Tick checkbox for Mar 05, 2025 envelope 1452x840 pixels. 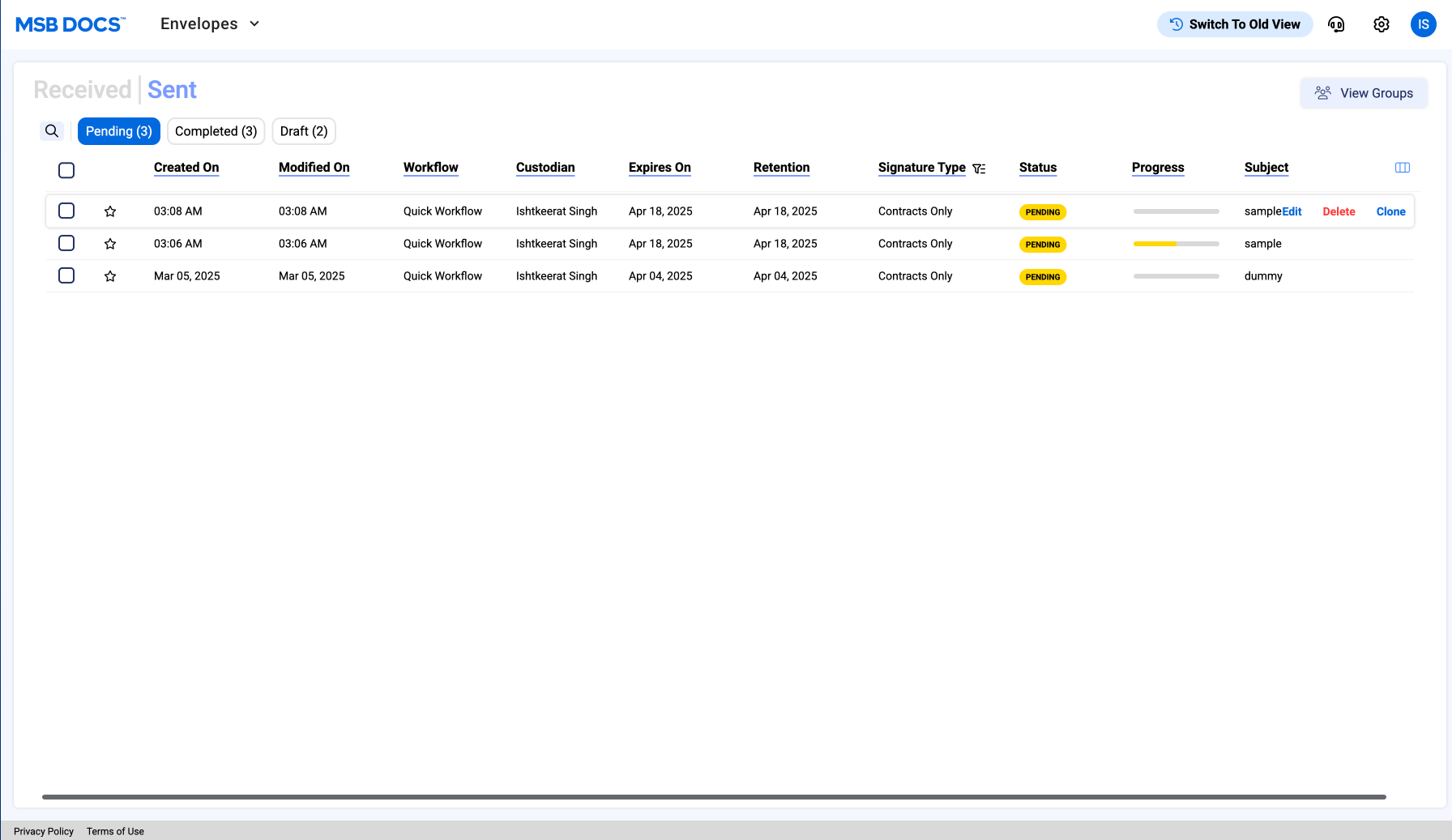[66, 275]
